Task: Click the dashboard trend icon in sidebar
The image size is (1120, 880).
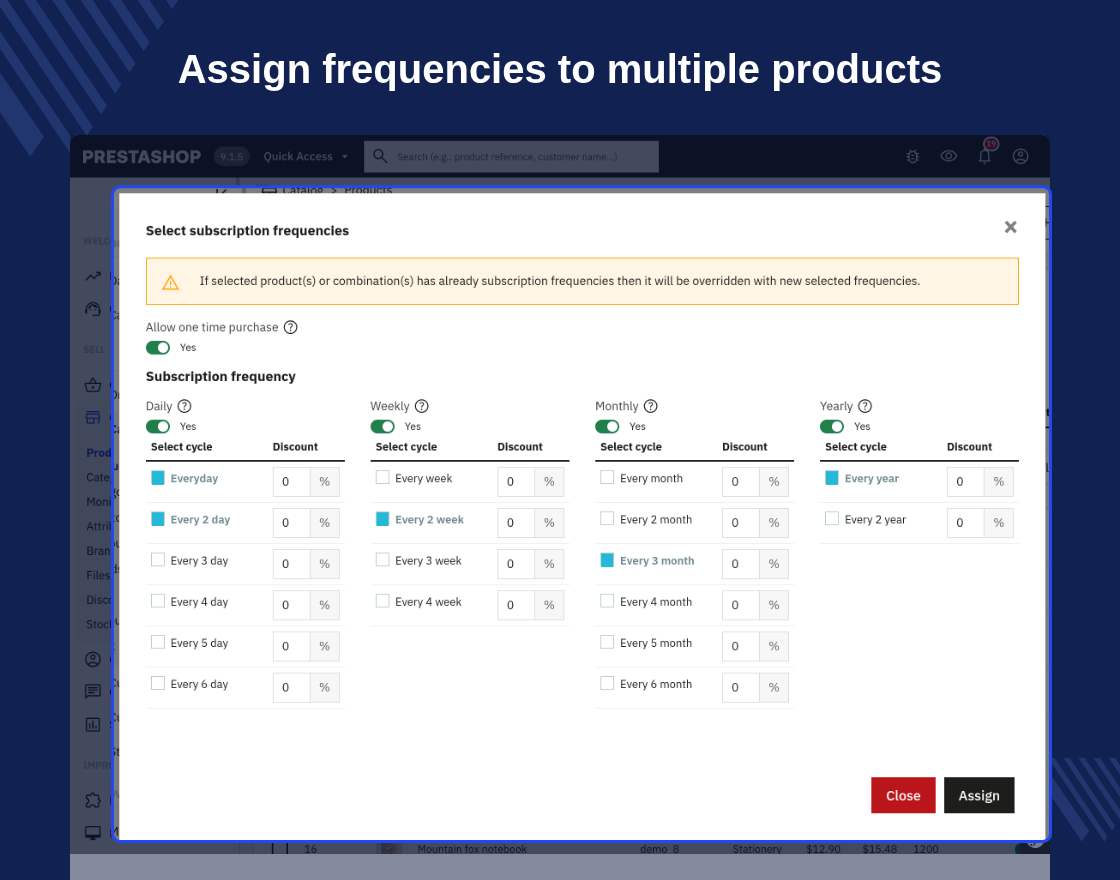Action: coord(93,276)
